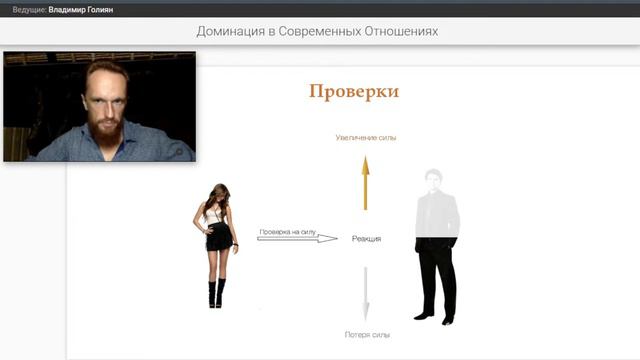Click the man in suit figure

click(x=437, y=247)
